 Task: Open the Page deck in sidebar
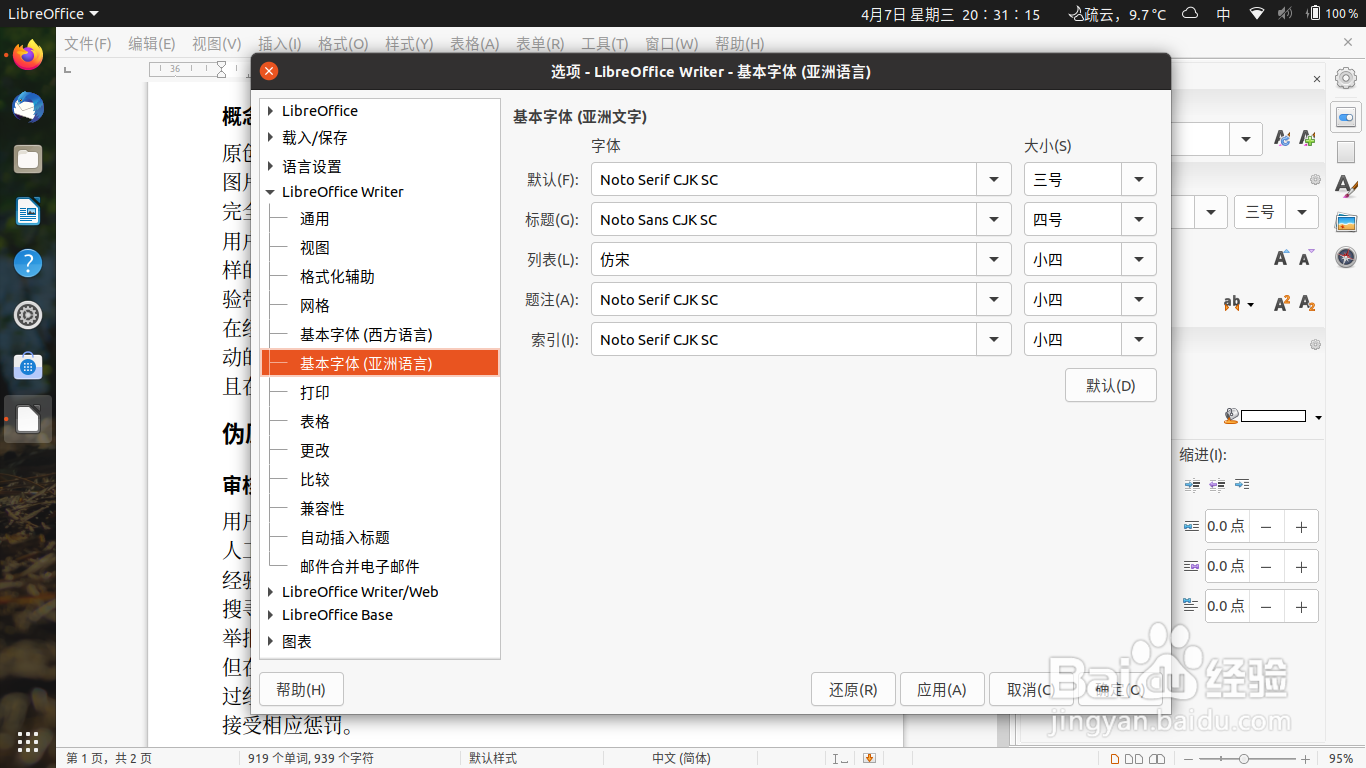click(1346, 152)
